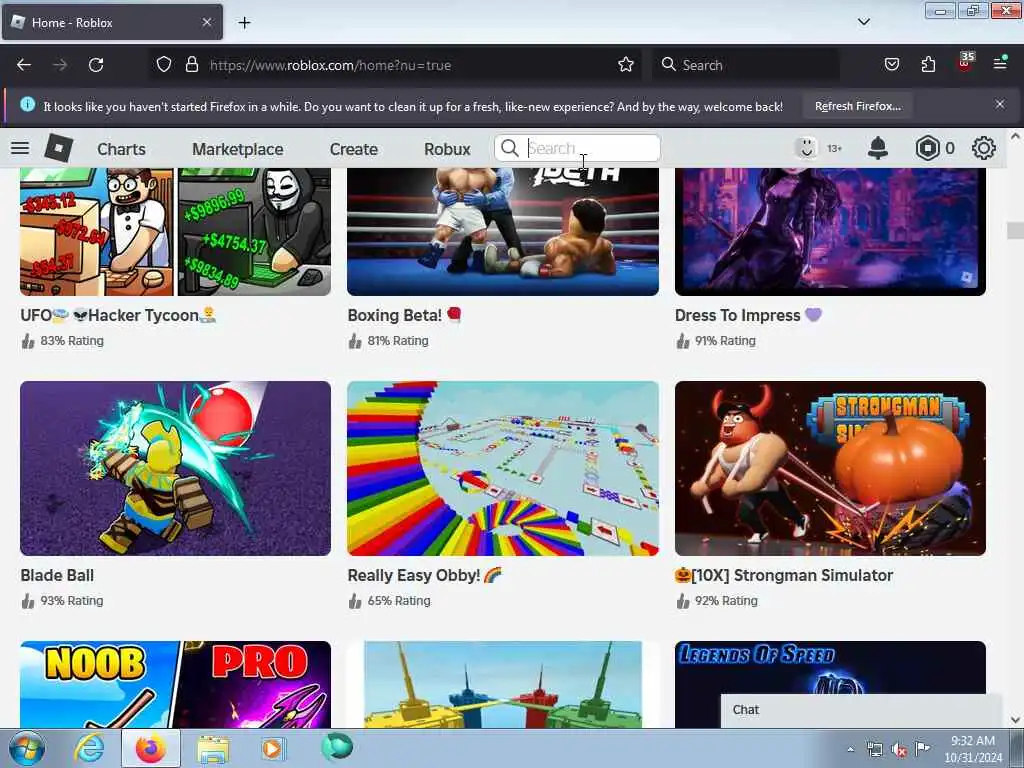This screenshot has height=768, width=1024.
Task: Bookmark this page with the star
Action: [626, 65]
